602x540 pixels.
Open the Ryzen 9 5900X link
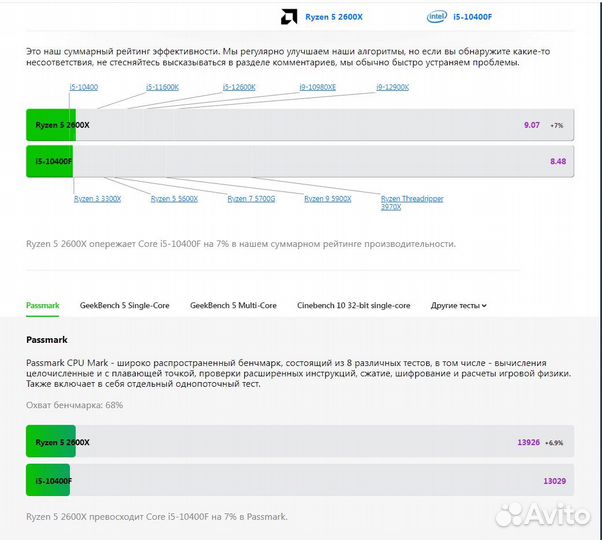tap(327, 199)
